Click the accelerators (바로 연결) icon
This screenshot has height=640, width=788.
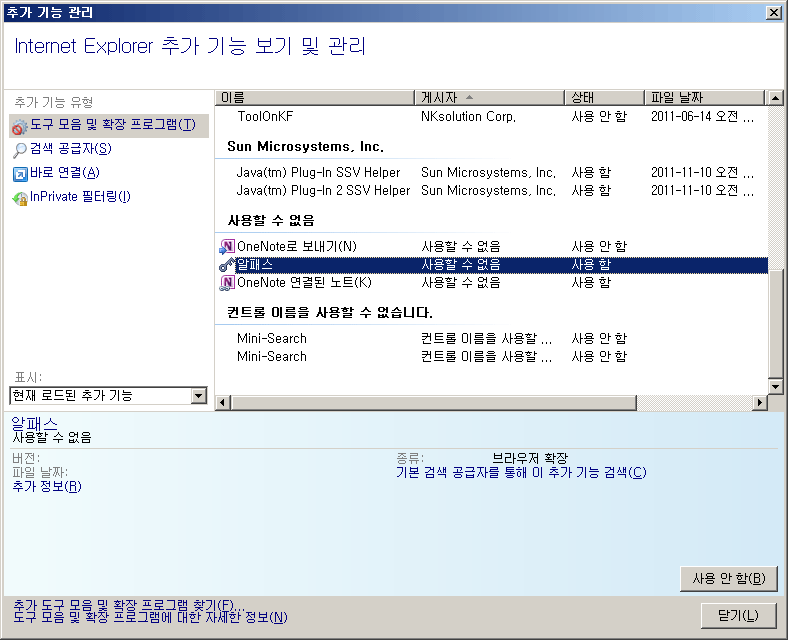point(20,174)
